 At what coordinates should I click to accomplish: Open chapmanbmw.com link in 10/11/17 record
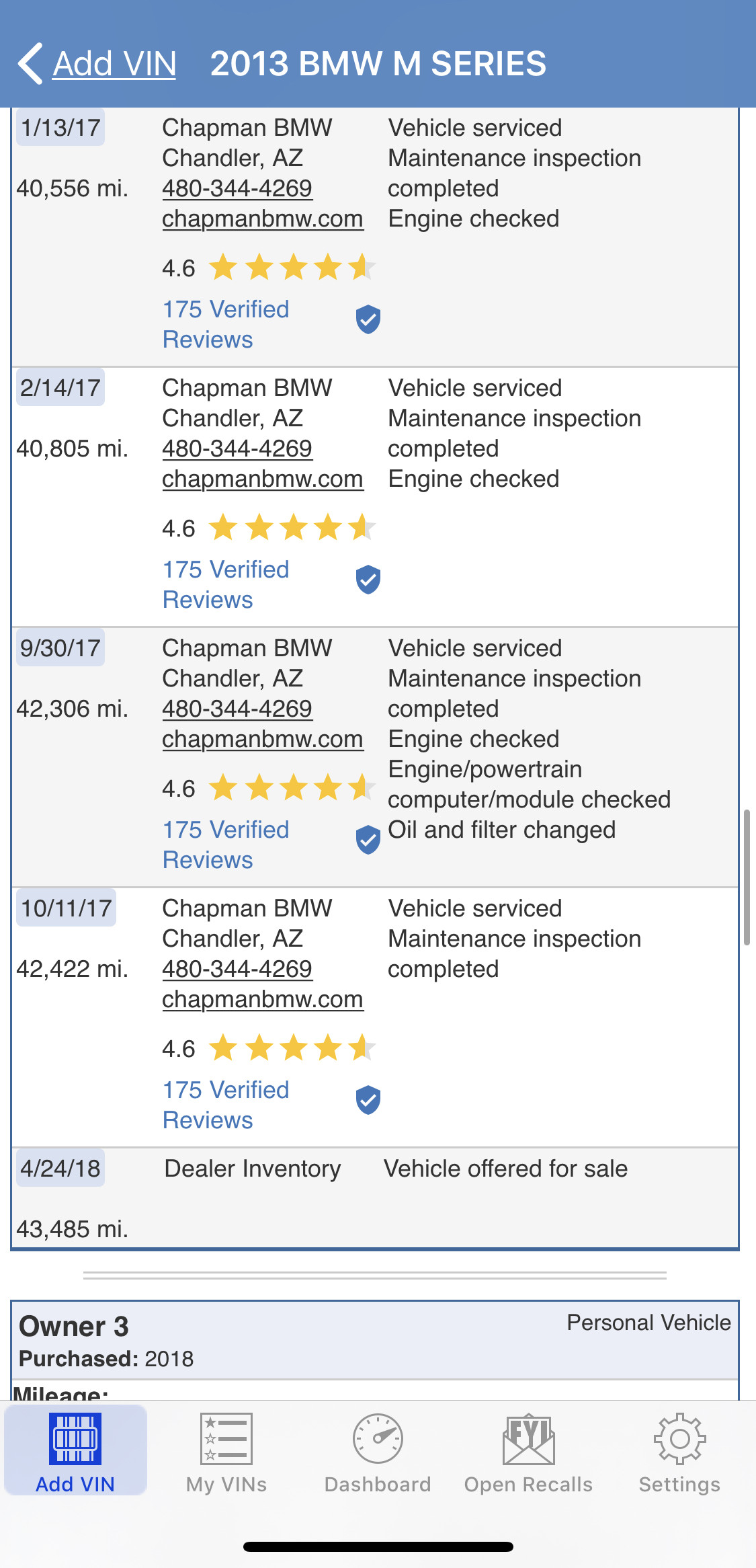click(263, 999)
